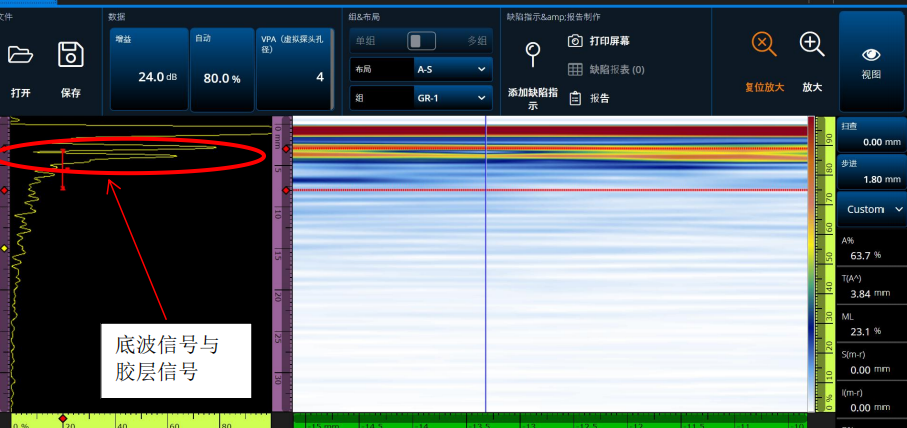Click upper red diamond on depth ruler
Screen dimensions: 907x428
pyautogui.click(x=286, y=149)
